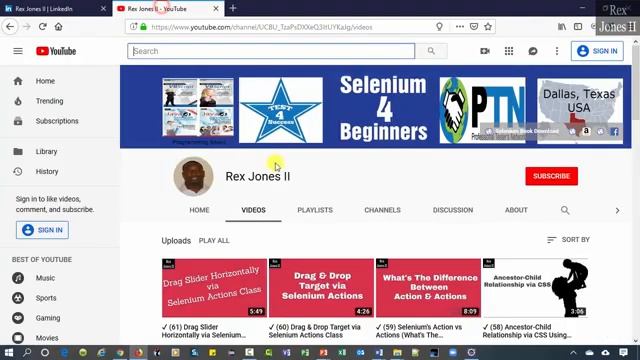This screenshot has width=640, height=360.
Task: Switch to the ABOUT tab
Action: pyautogui.click(x=516, y=210)
